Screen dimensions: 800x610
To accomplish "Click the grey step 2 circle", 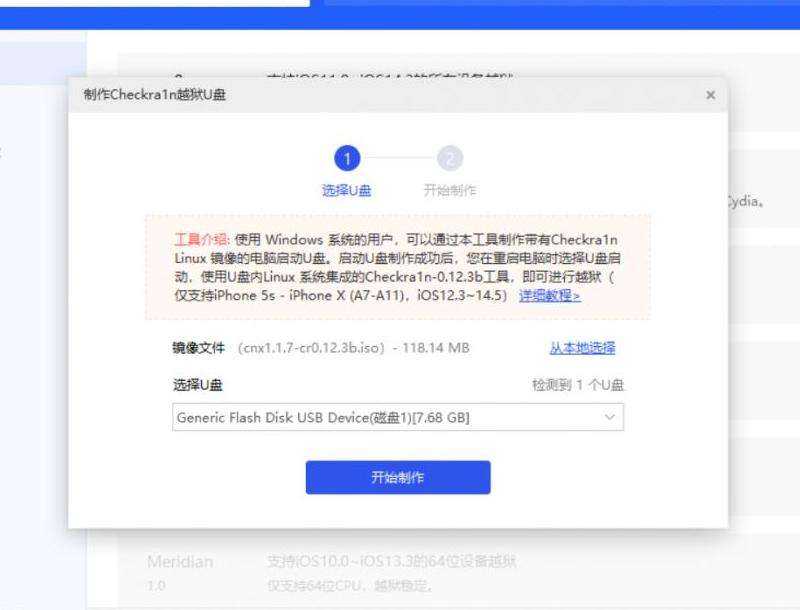I will click(450, 158).
